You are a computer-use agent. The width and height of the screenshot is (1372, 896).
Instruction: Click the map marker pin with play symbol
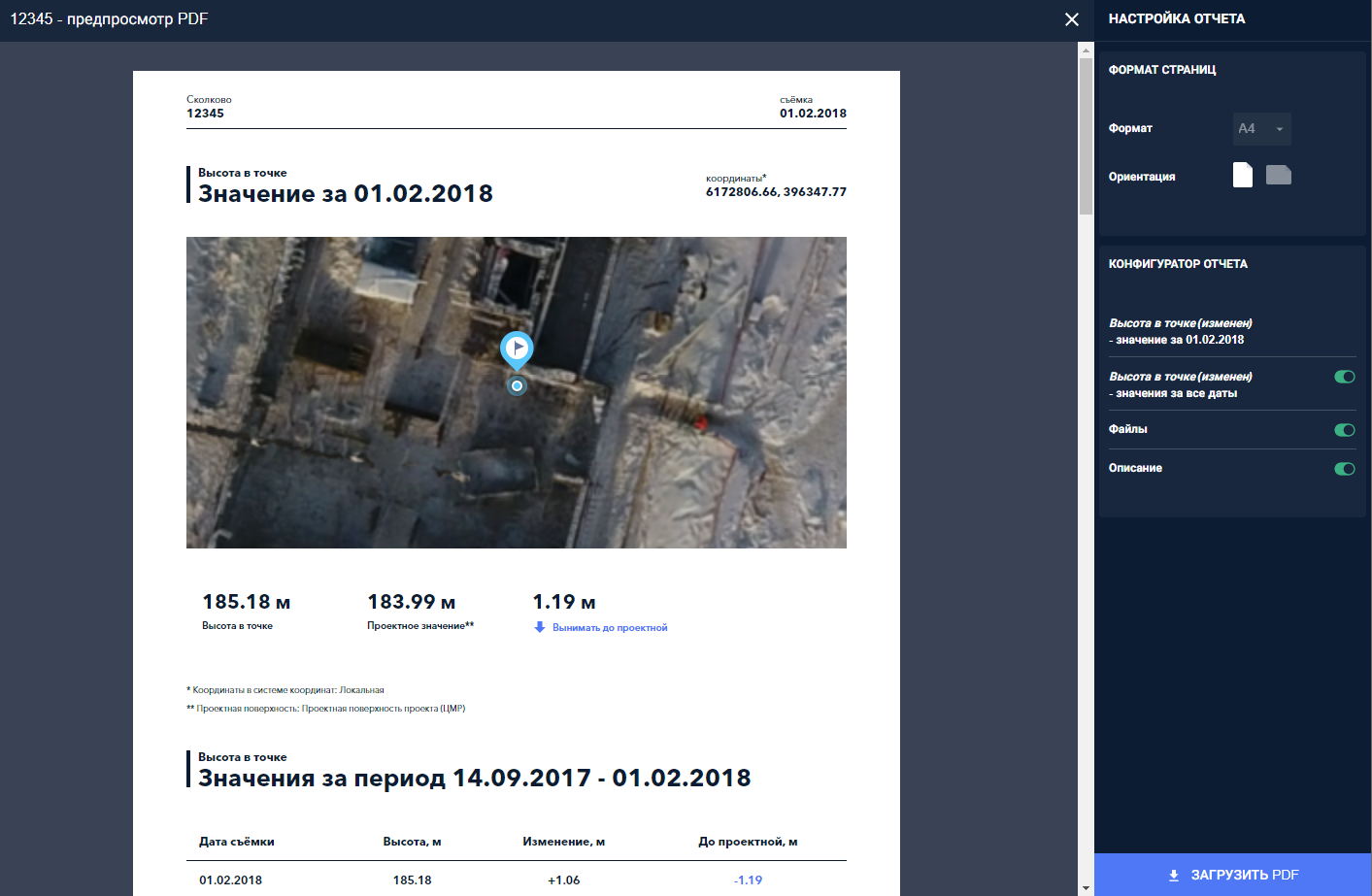coord(517,348)
